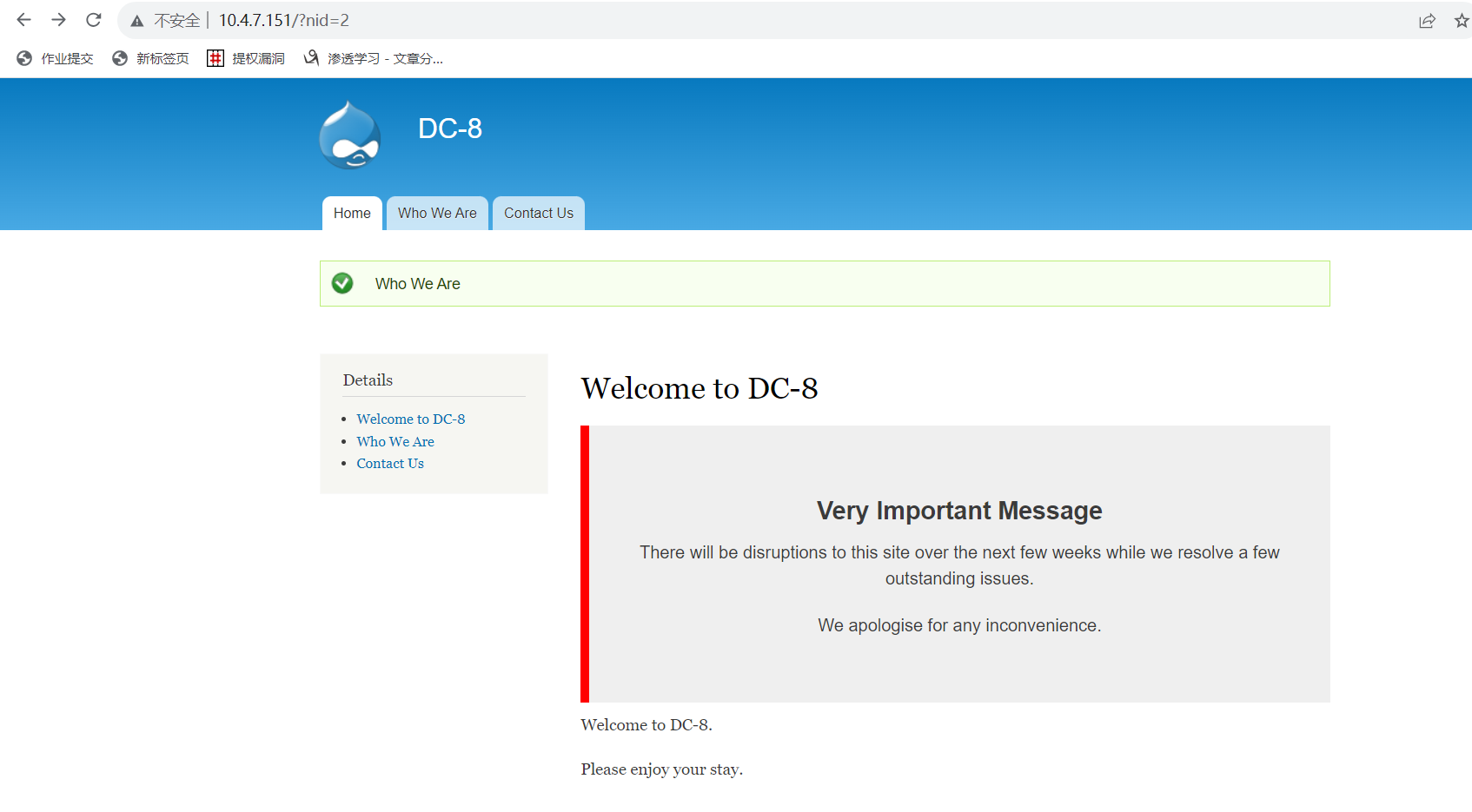Click the Very Important Message heading
Screen dimensions: 1472x812
point(959,511)
